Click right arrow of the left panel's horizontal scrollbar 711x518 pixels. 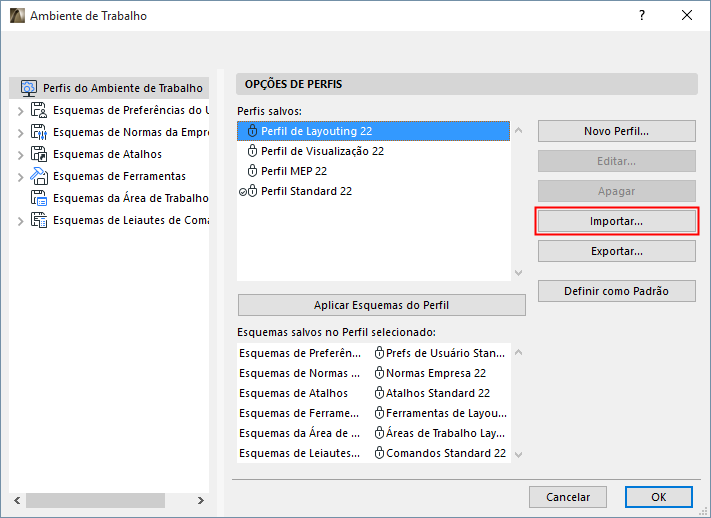point(200,500)
